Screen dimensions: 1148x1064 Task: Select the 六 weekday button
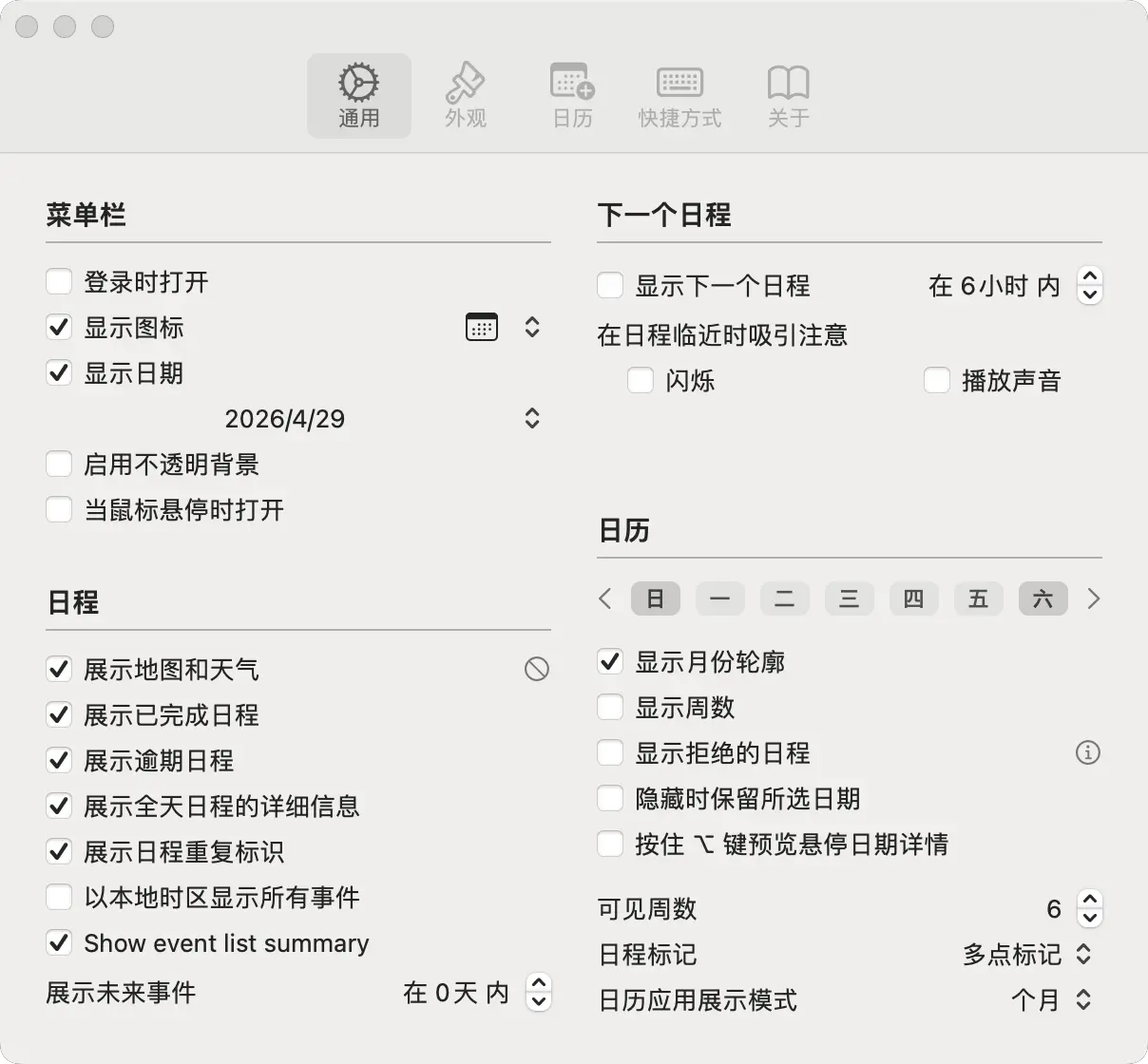point(1043,598)
